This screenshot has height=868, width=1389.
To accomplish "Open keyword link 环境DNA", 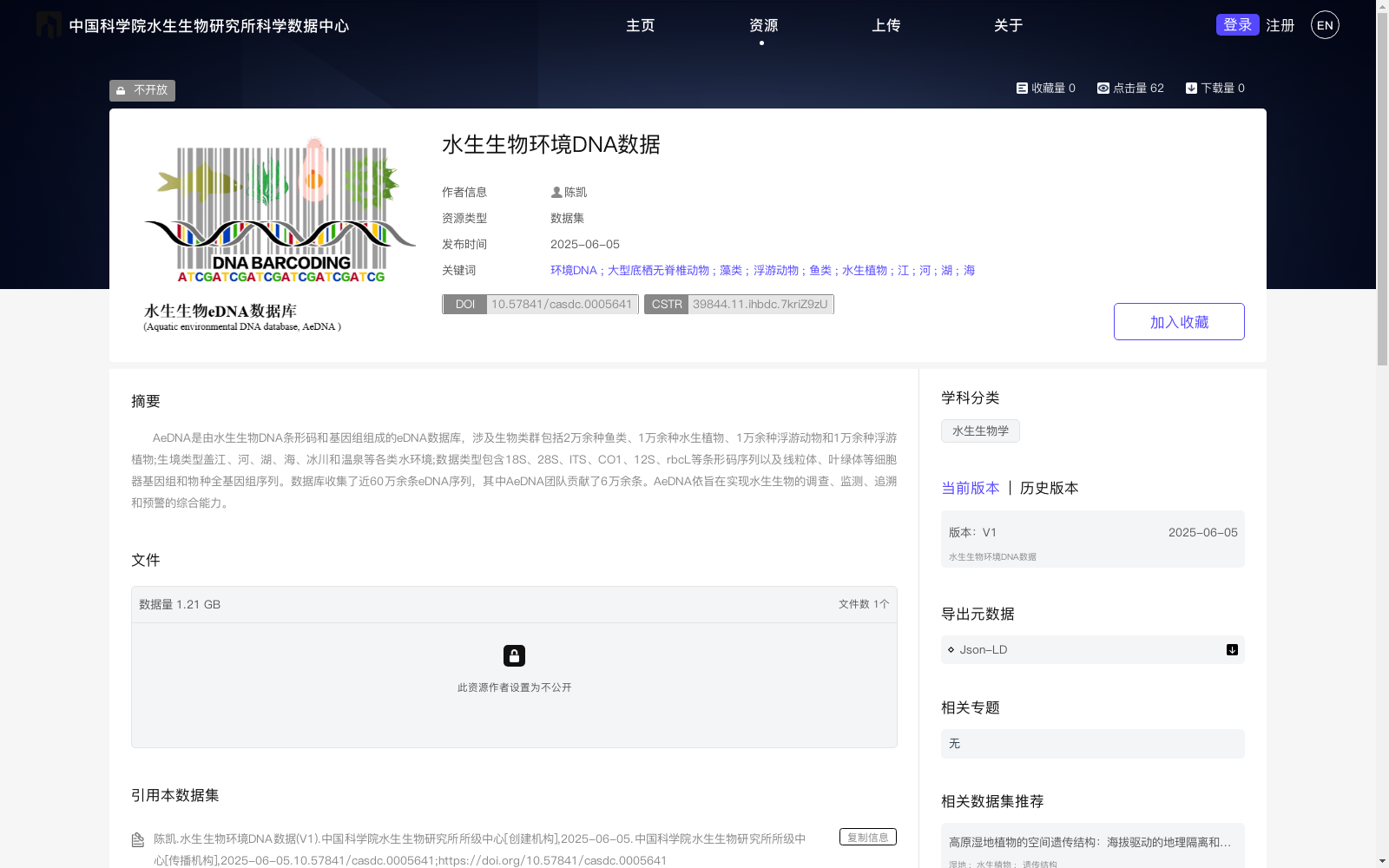I will (x=573, y=270).
